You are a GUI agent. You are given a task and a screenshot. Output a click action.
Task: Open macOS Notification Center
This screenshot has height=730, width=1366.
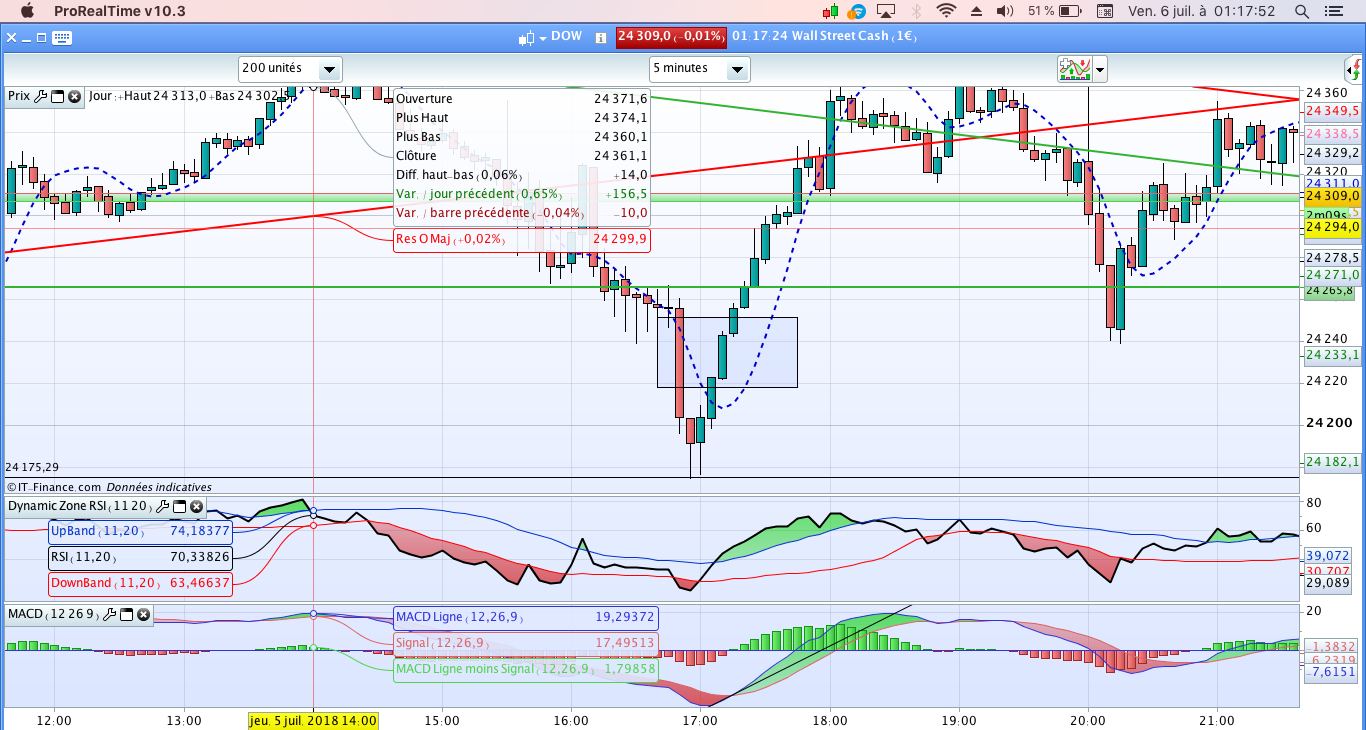[x=1332, y=11]
